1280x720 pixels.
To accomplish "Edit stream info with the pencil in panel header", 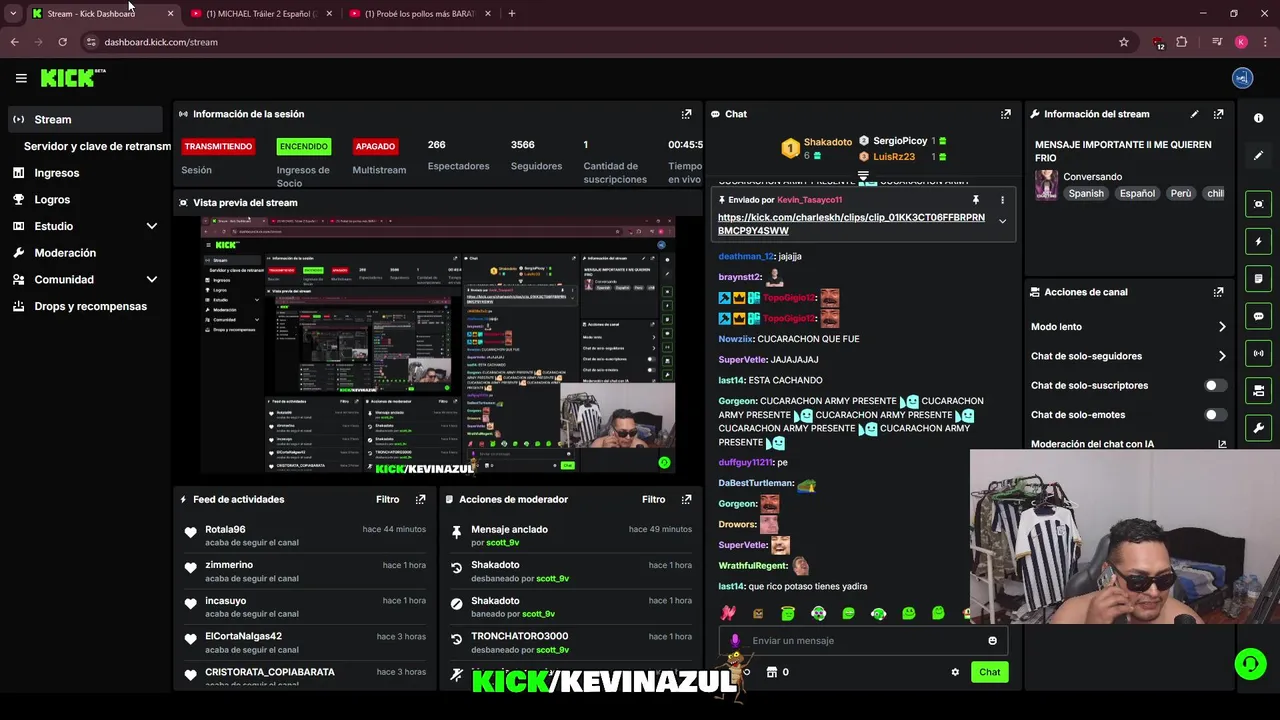I will (x=1194, y=114).
